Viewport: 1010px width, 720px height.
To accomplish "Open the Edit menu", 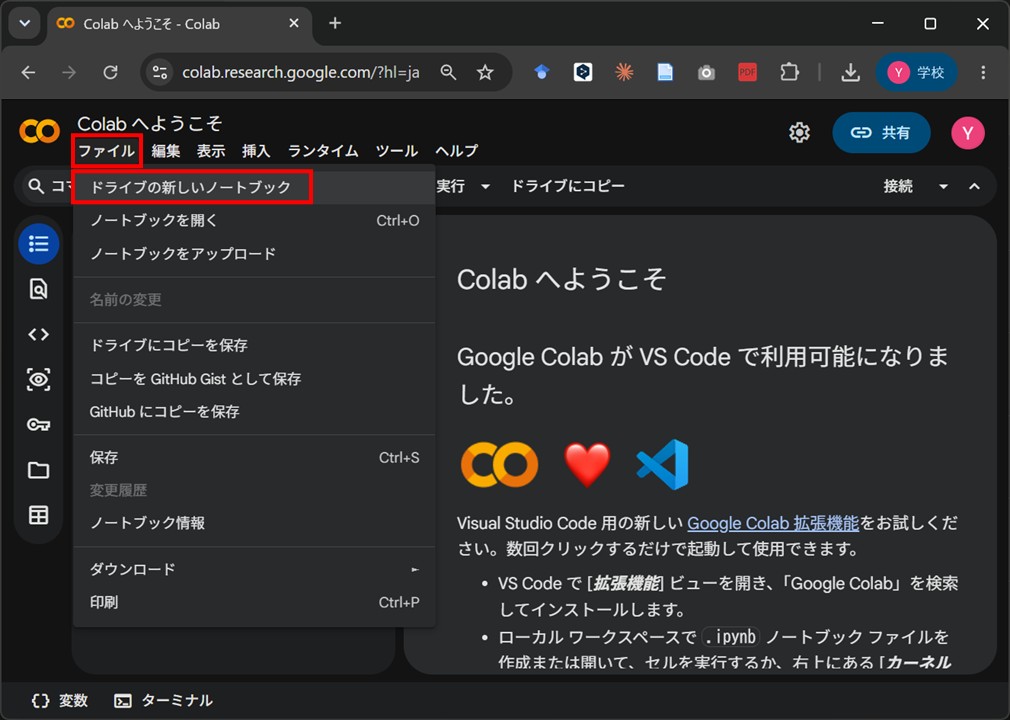I will pos(166,151).
